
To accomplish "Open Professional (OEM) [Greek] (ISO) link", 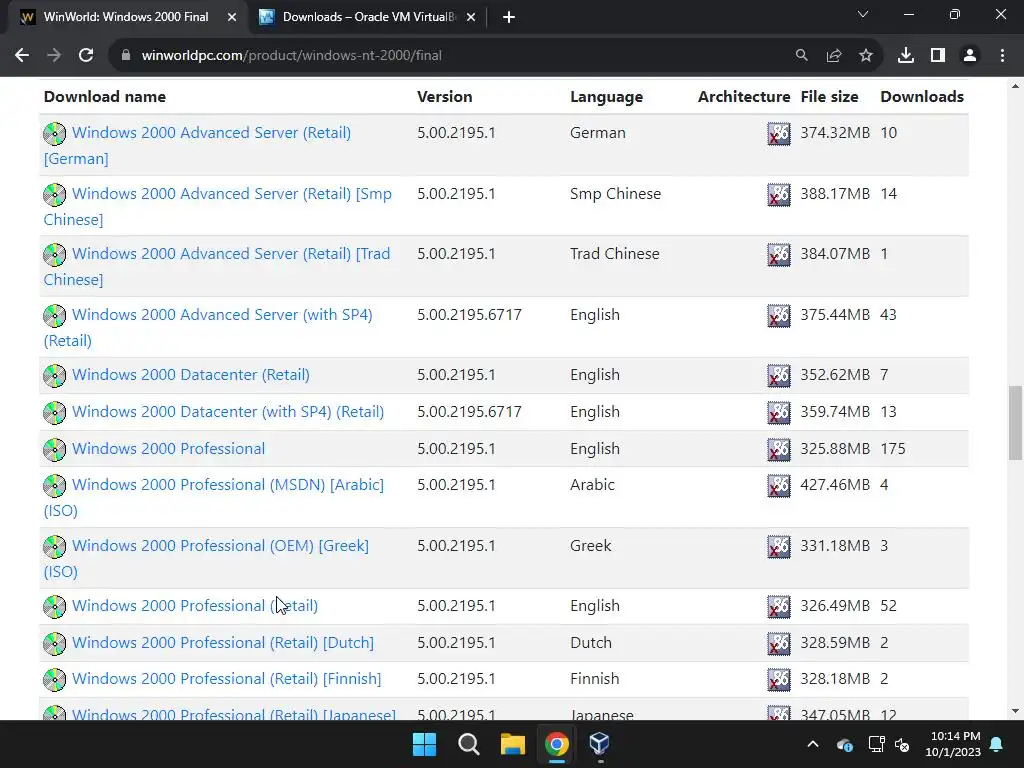I will click(206, 558).
